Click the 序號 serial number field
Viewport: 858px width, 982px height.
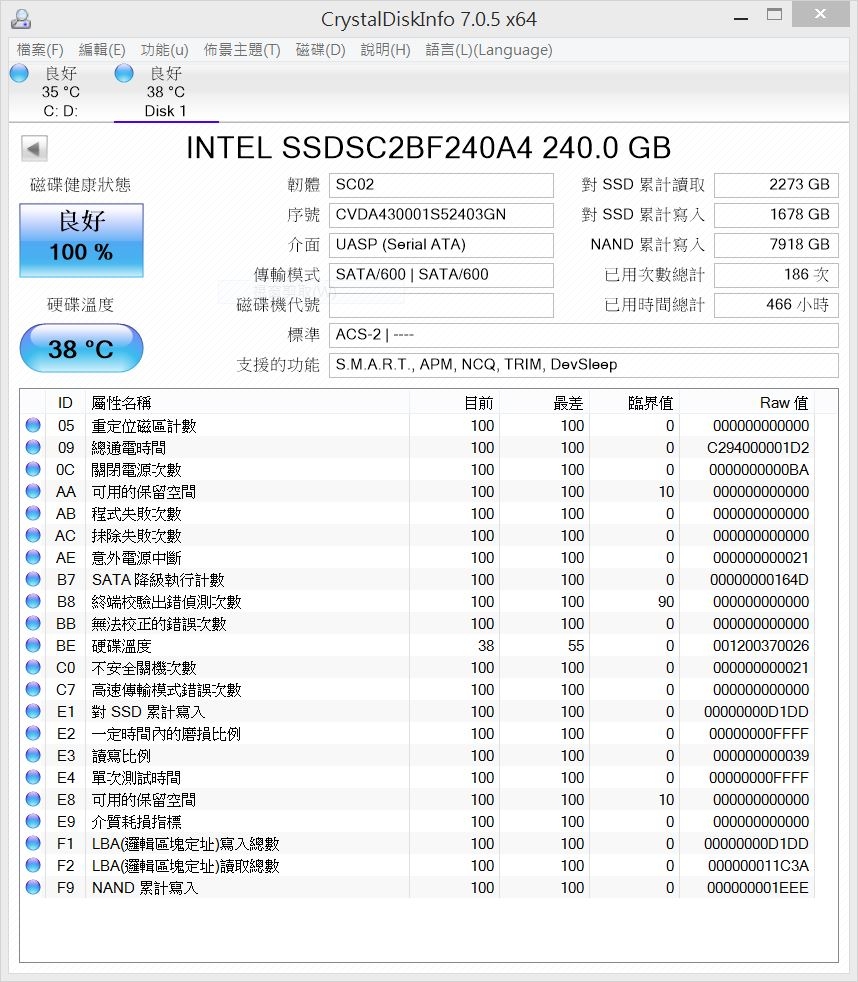441,215
